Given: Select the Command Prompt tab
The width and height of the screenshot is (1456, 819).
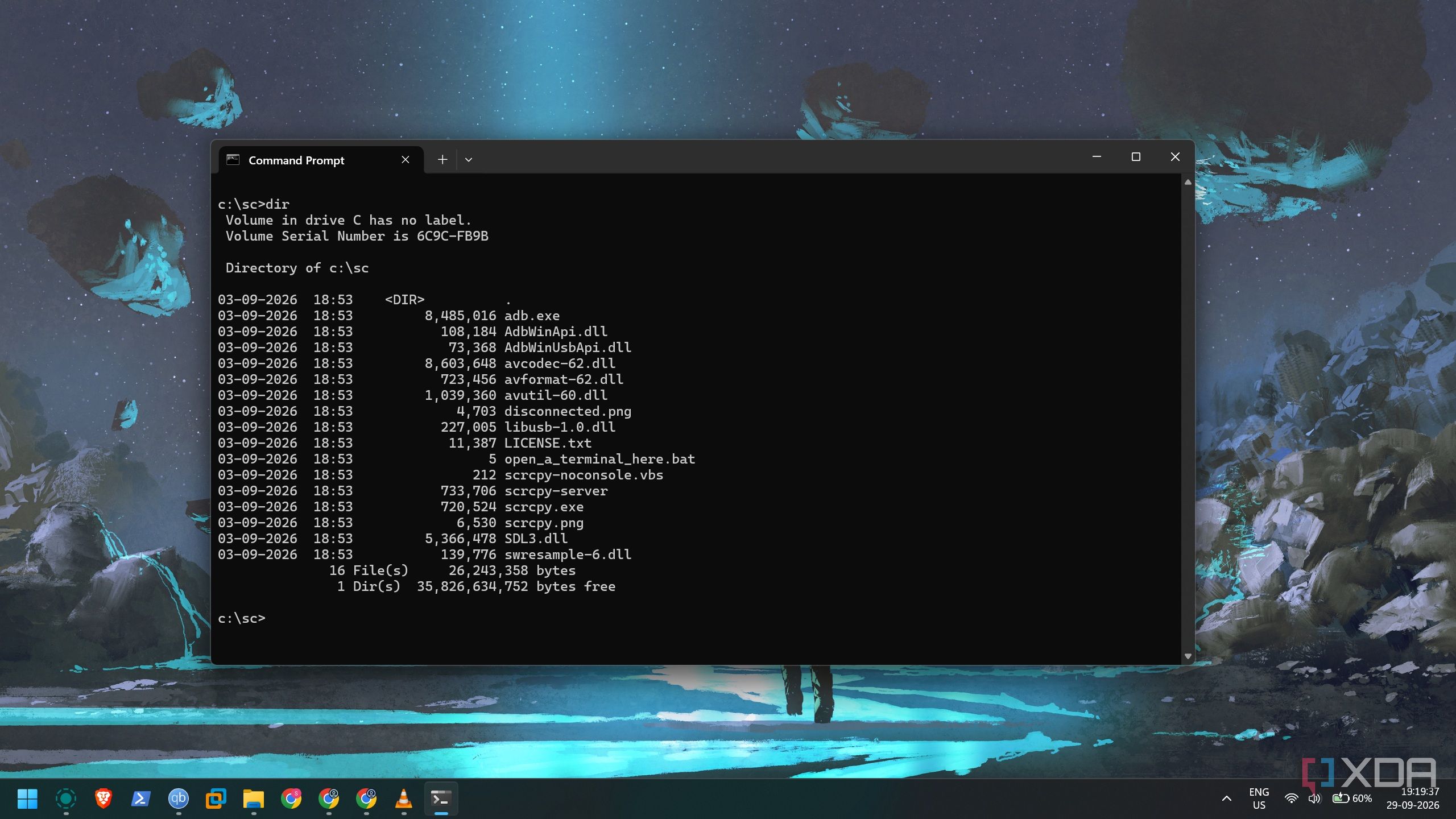Looking at the screenshot, I should click(321, 160).
